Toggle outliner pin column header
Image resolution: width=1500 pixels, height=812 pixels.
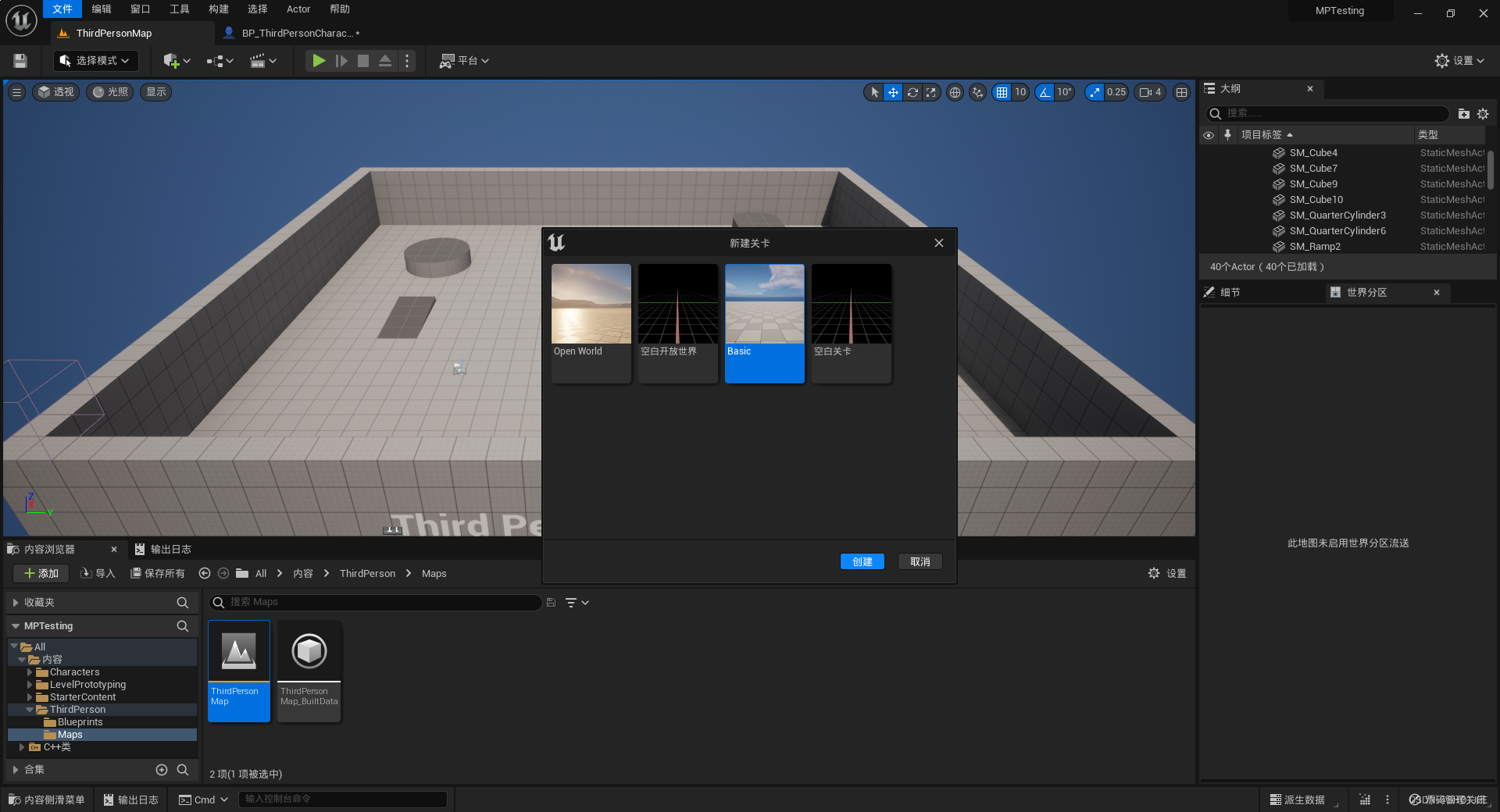tap(1227, 135)
